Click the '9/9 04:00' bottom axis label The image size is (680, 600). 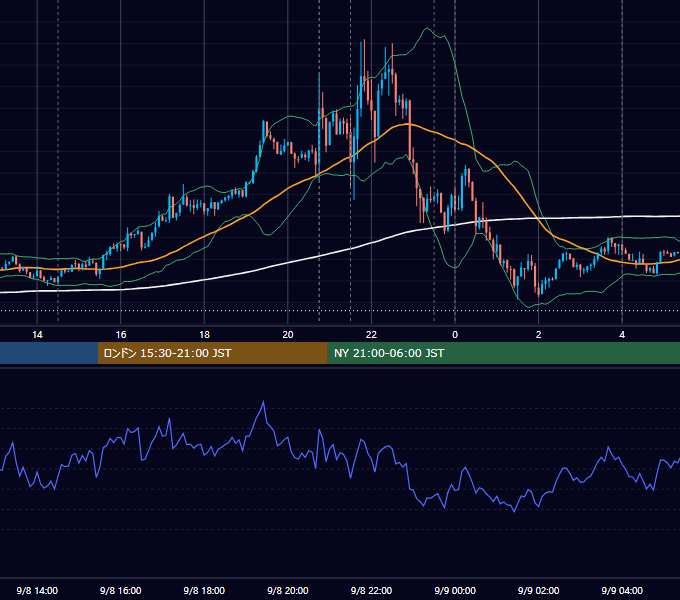[x=622, y=590]
